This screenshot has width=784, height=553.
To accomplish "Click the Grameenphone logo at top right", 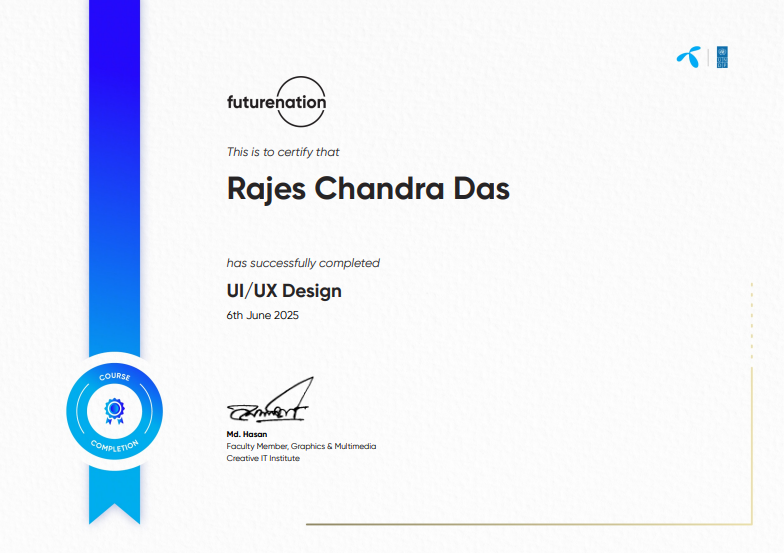I will tap(688, 57).
